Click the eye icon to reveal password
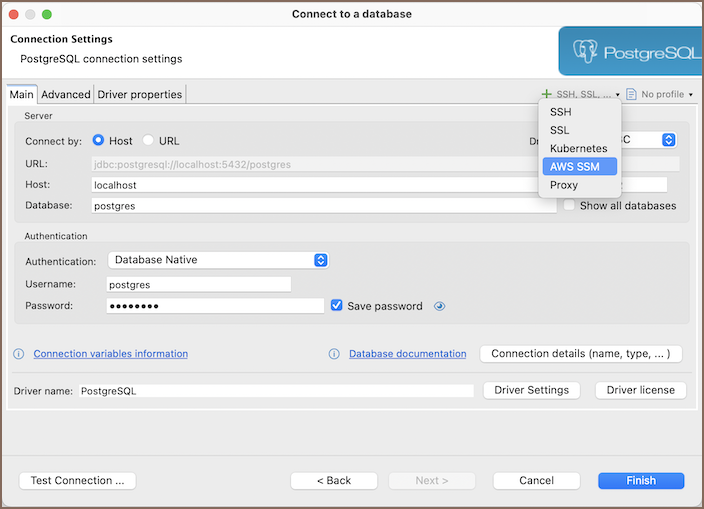This screenshot has width=704, height=509. pyautogui.click(x=439, y=306)
